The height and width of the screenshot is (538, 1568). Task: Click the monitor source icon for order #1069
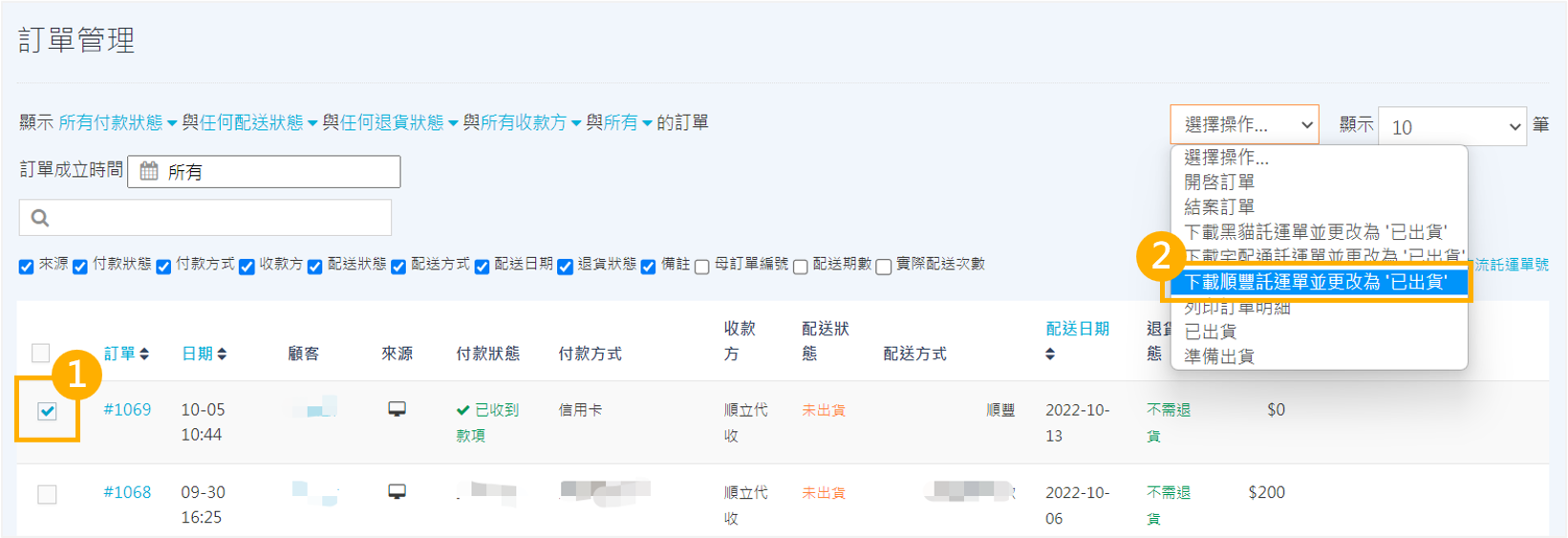point(397,410)
